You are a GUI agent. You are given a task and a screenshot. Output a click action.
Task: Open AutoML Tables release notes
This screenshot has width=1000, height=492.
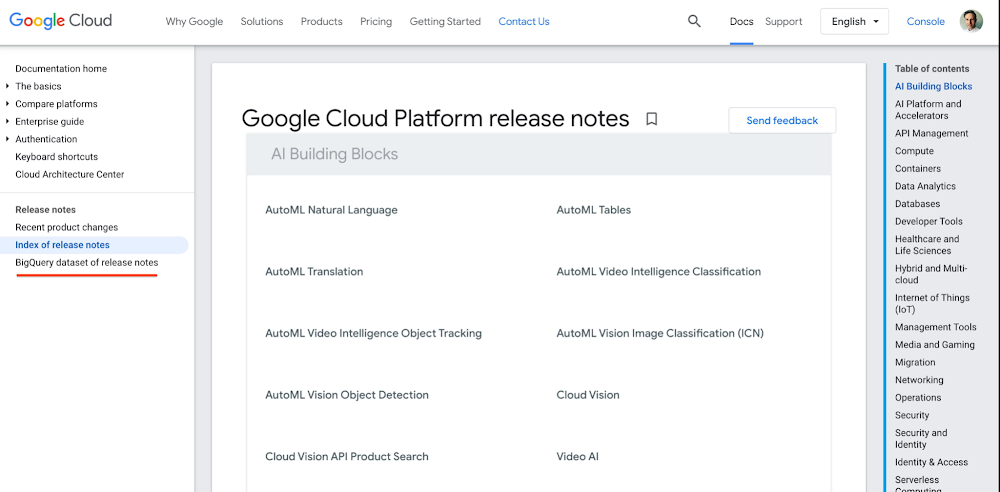tap(594, 210)
